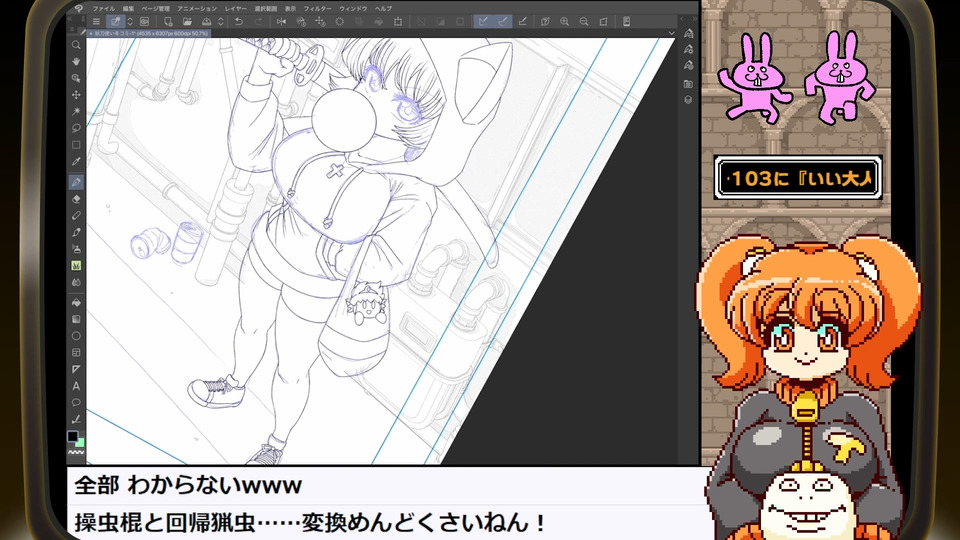
Task: Select the Hand move-canvas tool
Action: pos(76,61)
